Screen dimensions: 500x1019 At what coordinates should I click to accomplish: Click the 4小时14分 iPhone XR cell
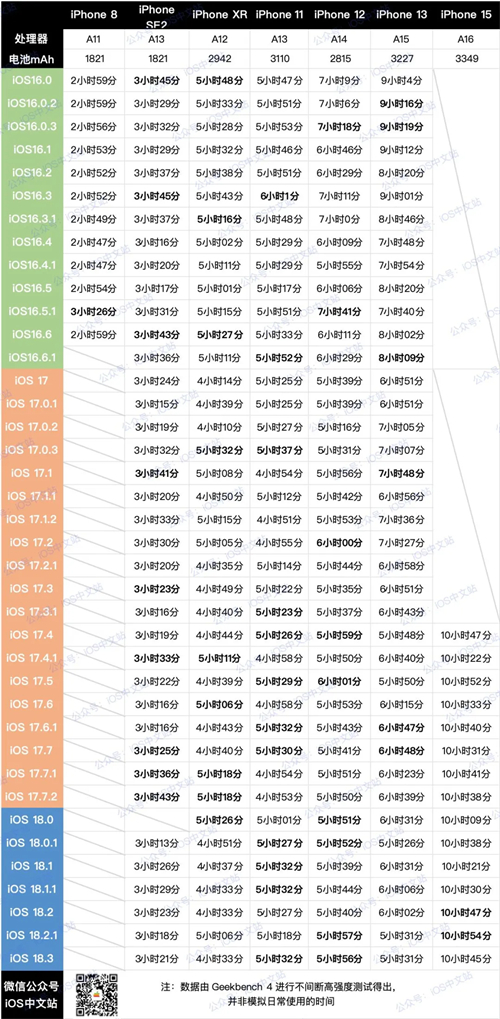point(220,381)
